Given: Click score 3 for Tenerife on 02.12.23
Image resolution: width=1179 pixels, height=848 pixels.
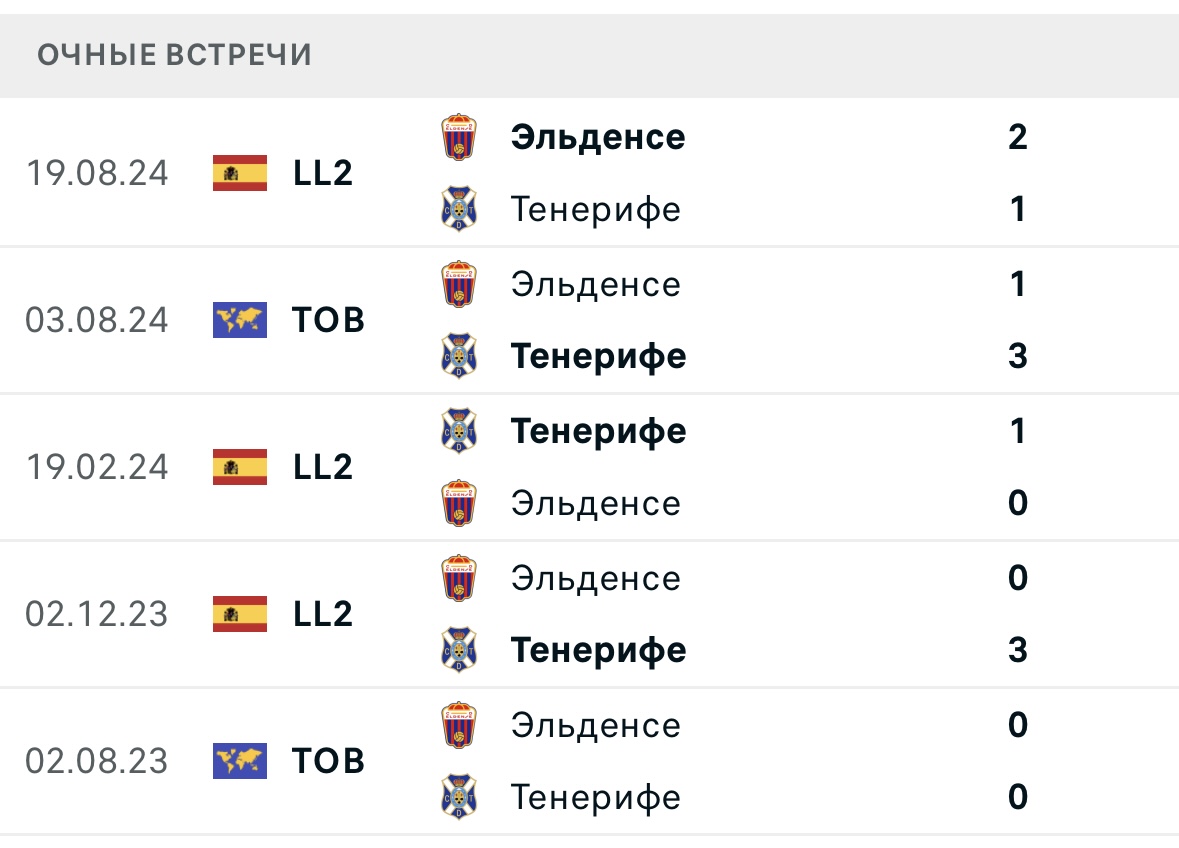Looking at the screenshot, I should tap(1018, 650).
